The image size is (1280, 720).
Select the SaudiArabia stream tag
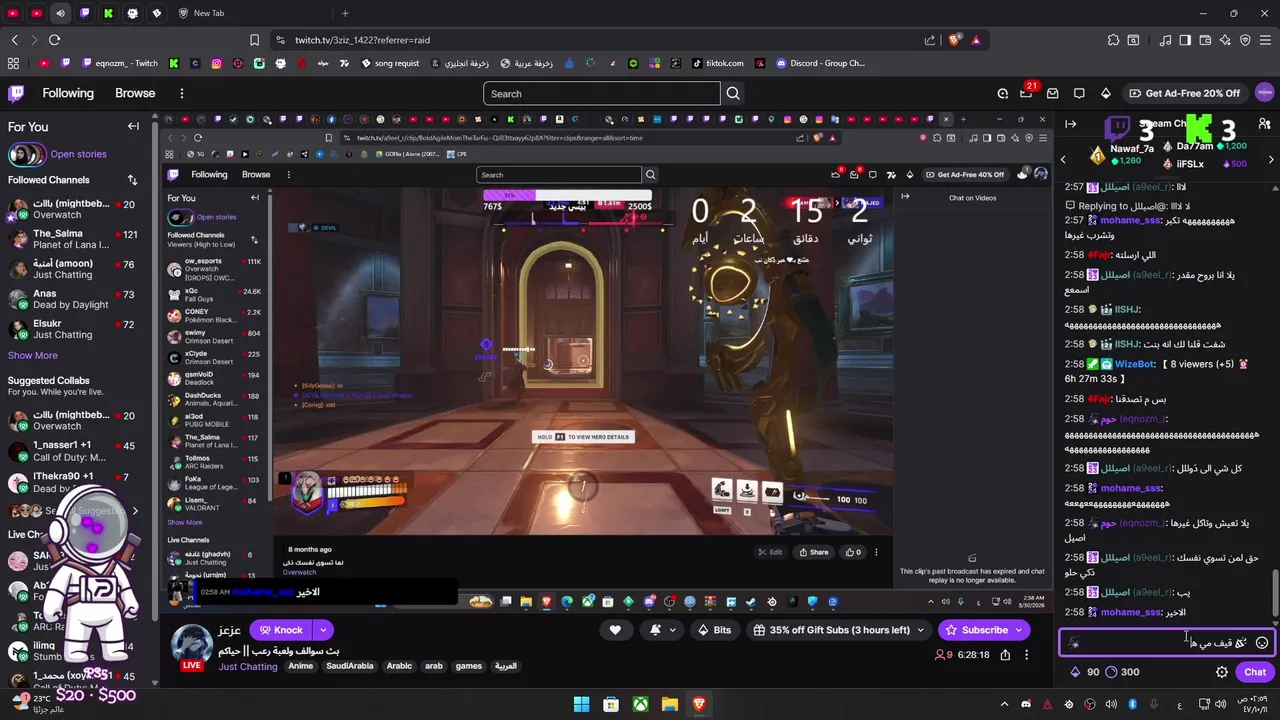click(x=349, y=666)
